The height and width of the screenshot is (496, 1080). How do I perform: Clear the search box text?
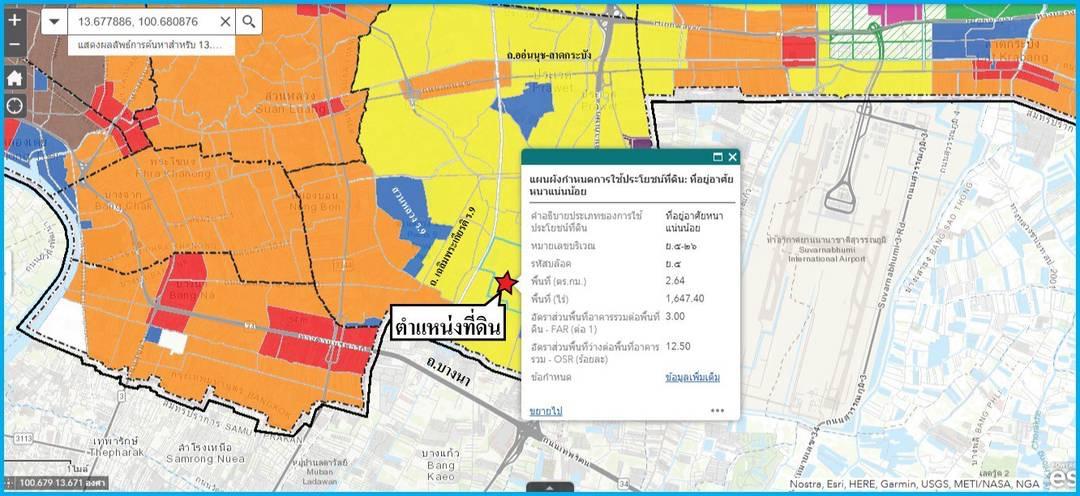225,22
